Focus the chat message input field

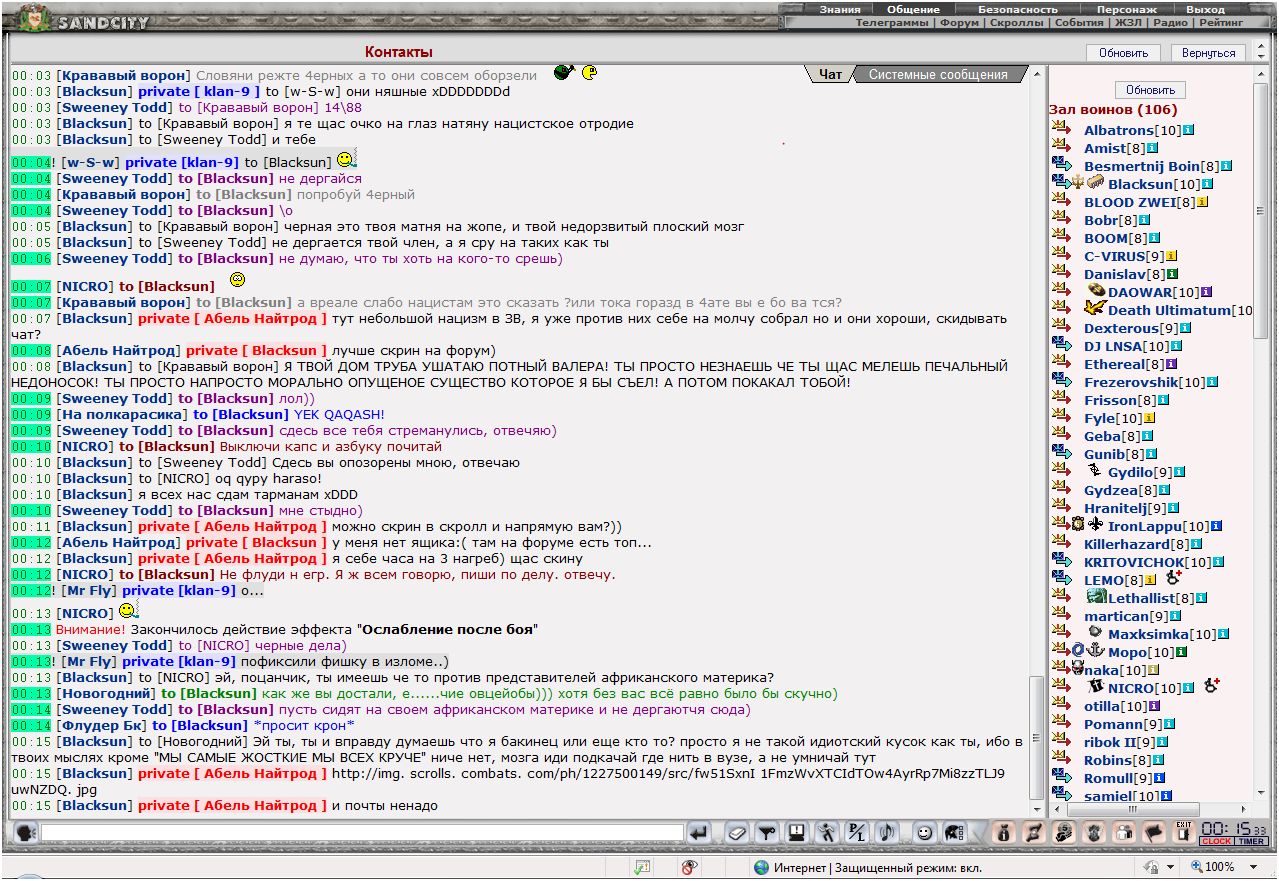[362, 832]
